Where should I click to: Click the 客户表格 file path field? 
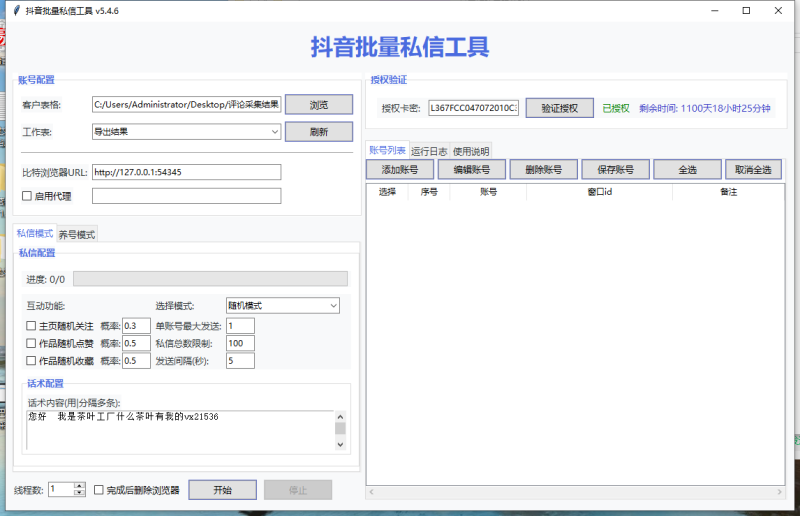coord(186,105)
